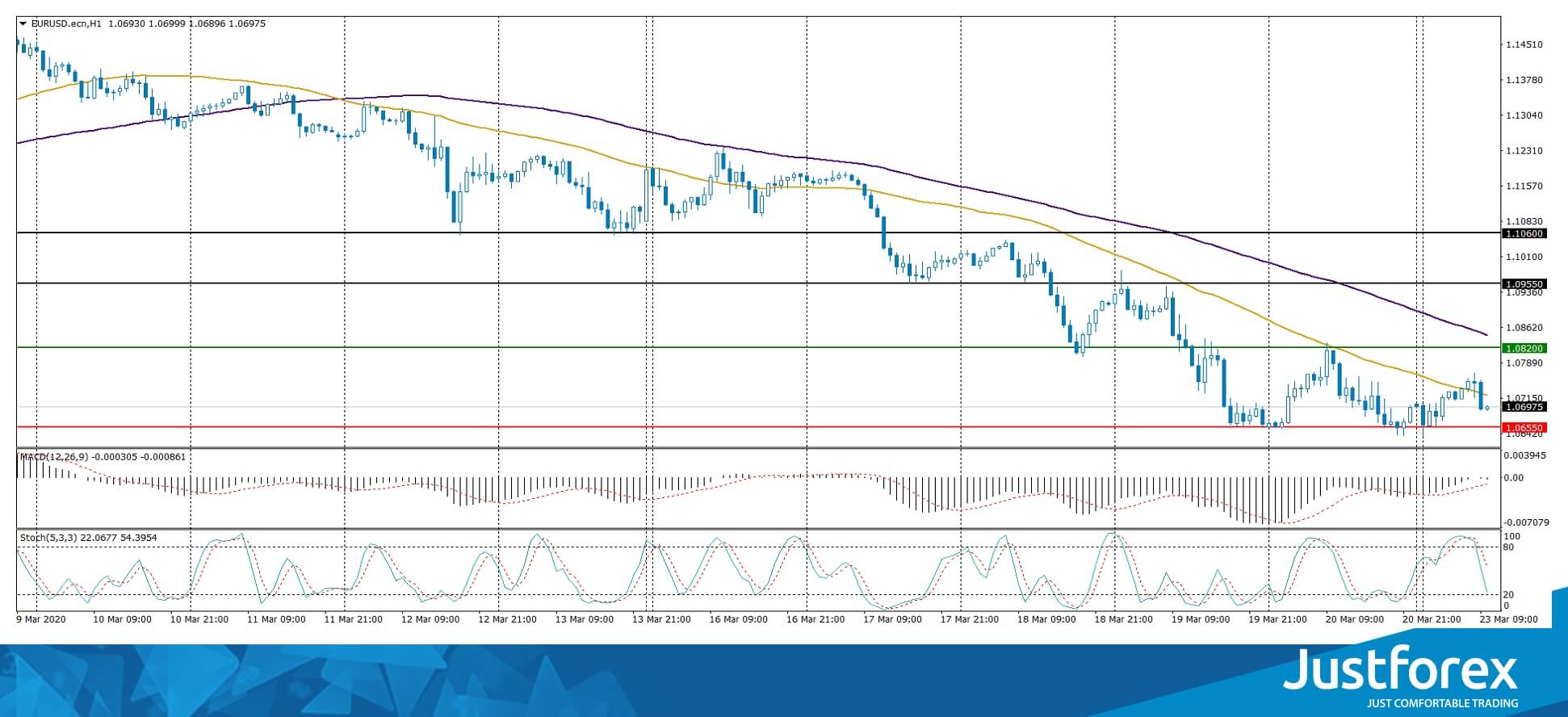
Task: Click the '12 Mar 09:00' time axis label
Action: click(430, 620)
